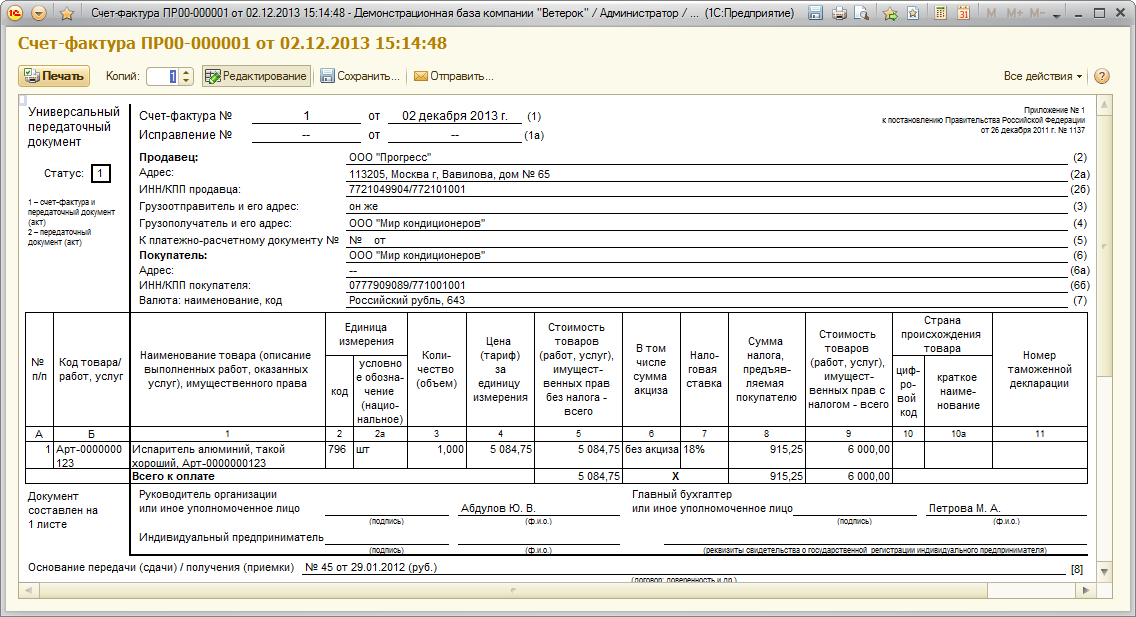1136x617 pixels.
Task: Click the floppy disk save icon in title bar
Action: 815,13
